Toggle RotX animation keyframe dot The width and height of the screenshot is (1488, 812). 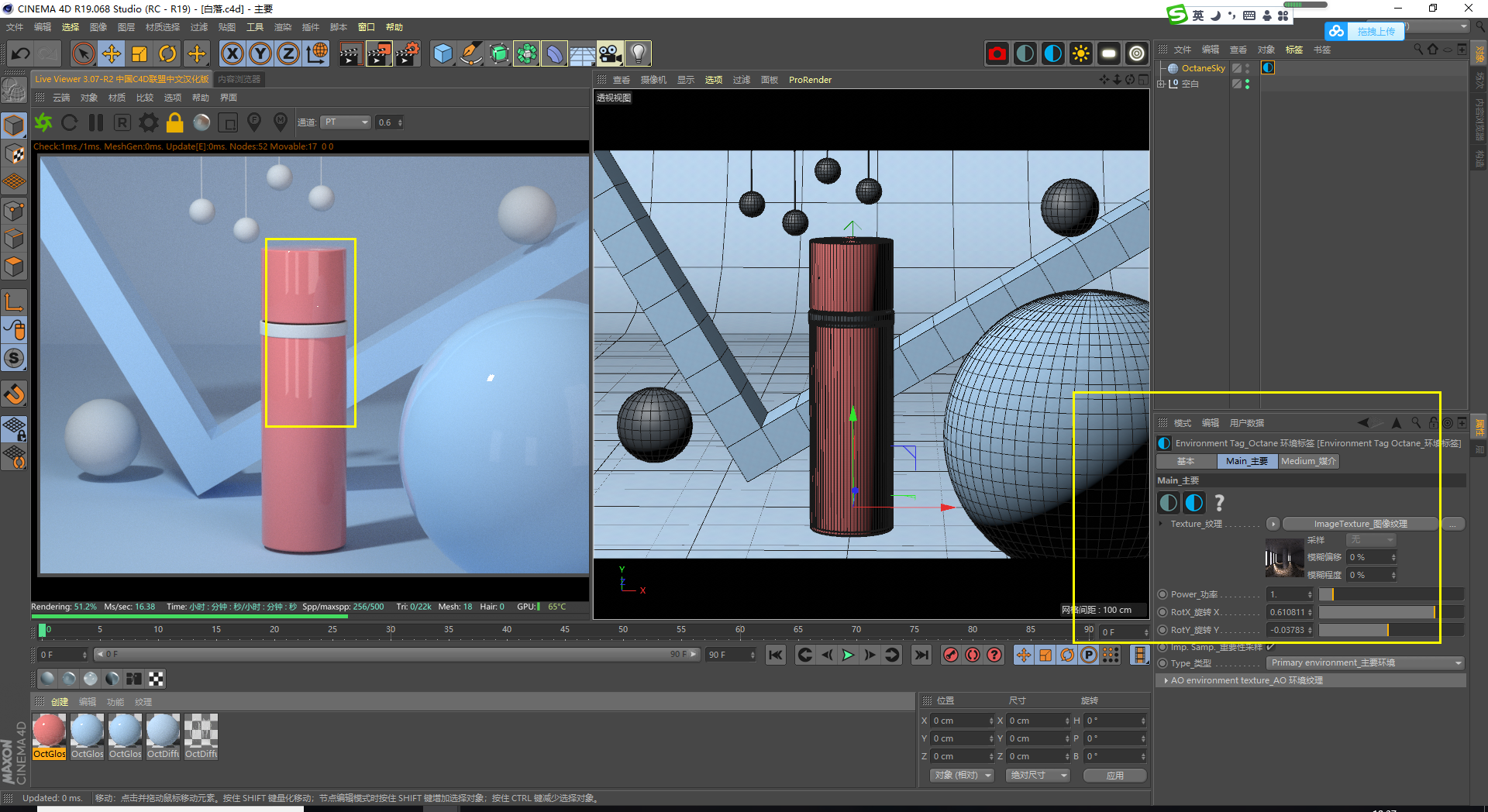tap(1162, 612)
